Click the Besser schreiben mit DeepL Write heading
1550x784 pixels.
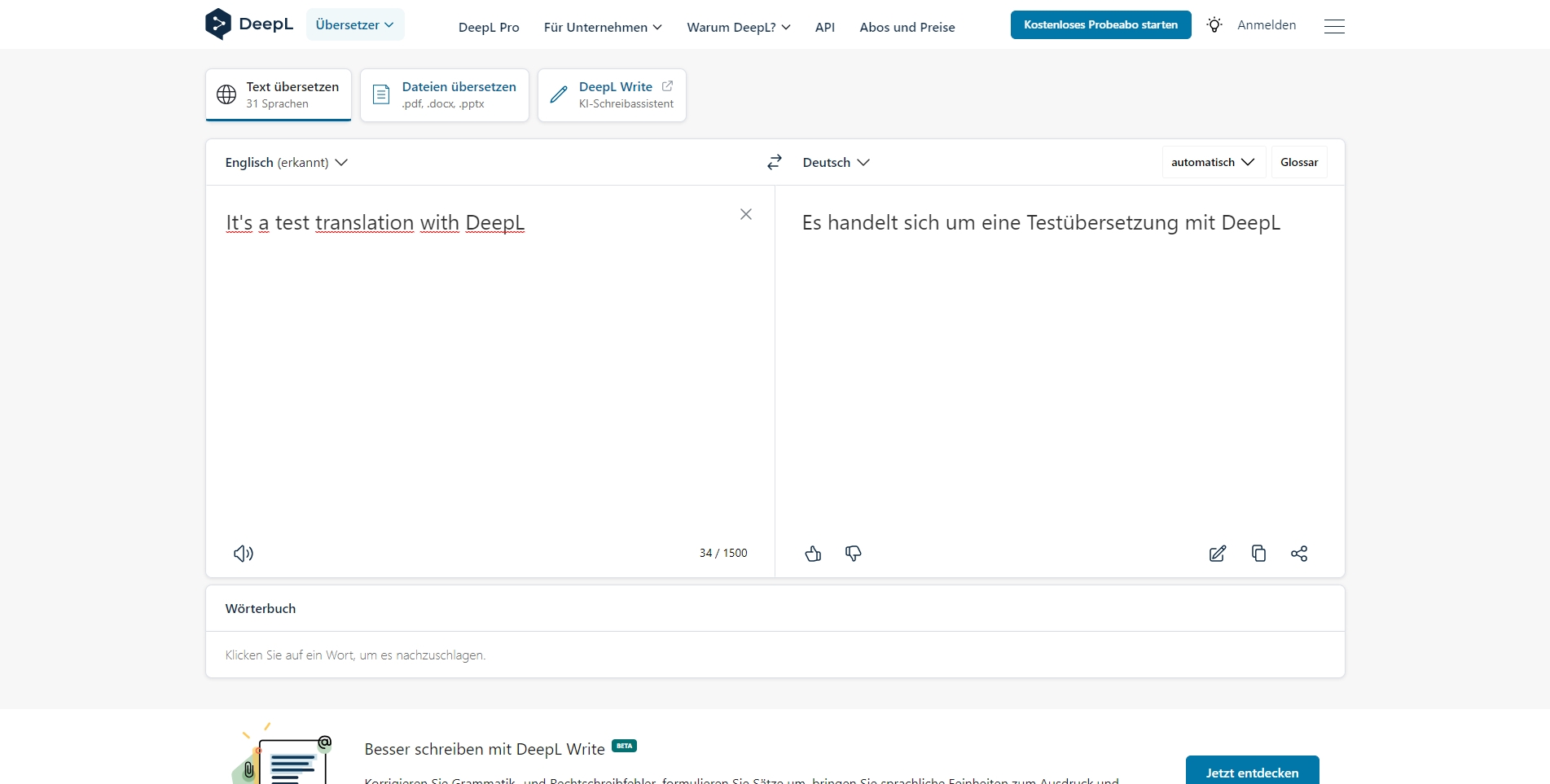(x=485, y=749)
